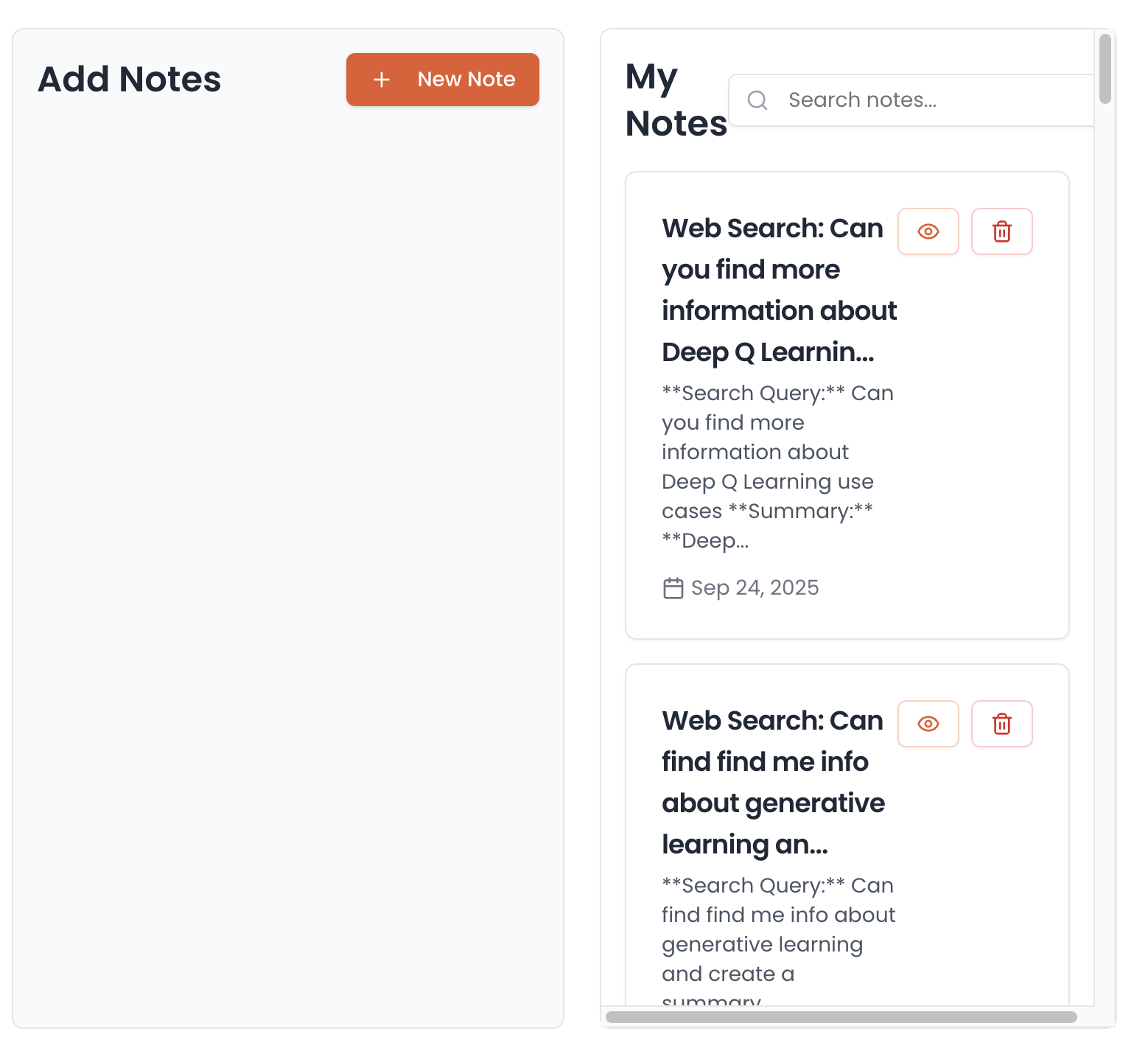Image resolution: width=1148 pixels, height=1051 pixels.
Task: Click the Sep 24, 2025 date label
Action: click(x=755, y=588)
